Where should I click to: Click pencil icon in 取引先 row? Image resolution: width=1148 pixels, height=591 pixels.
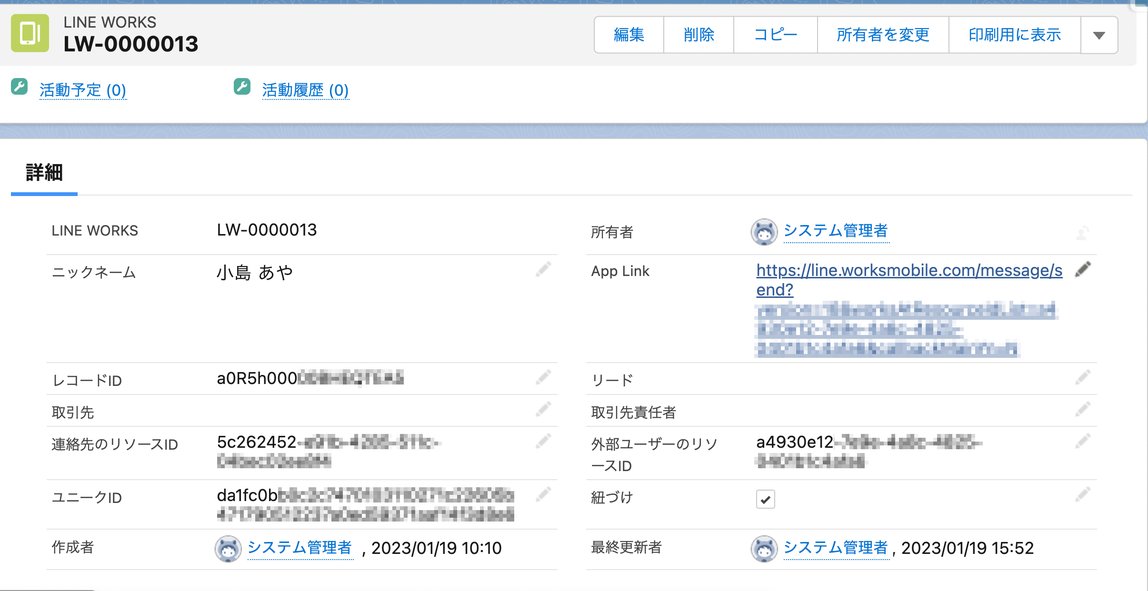pyautogui.click(x=543, y=410)
